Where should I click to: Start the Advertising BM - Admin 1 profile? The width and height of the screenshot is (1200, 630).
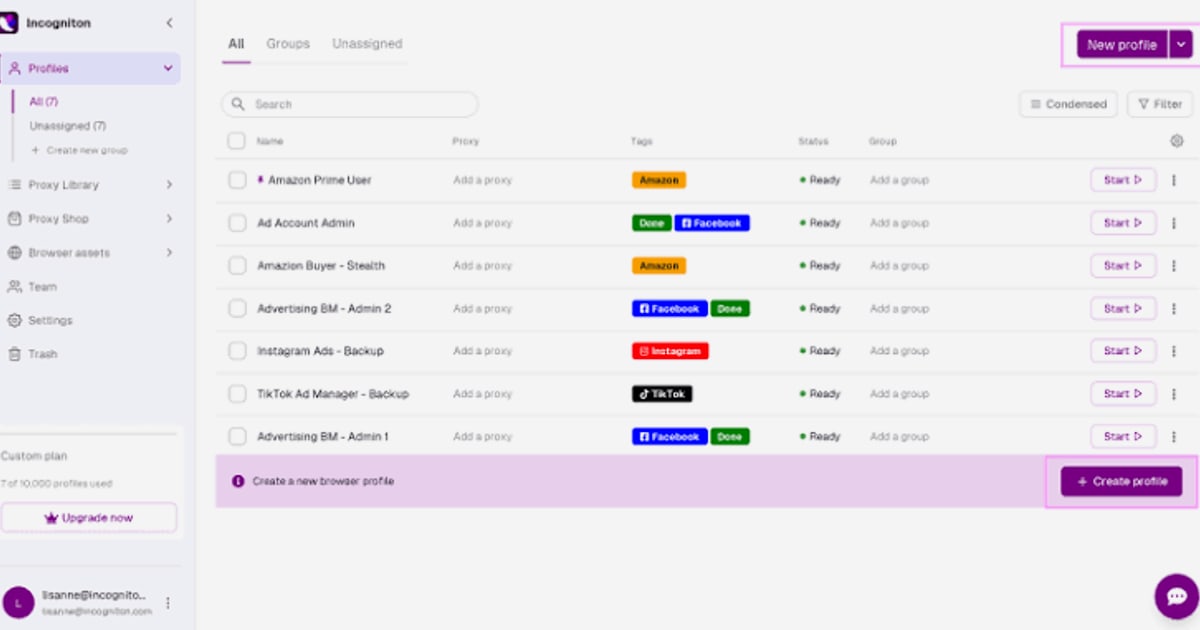[1123, 437]
